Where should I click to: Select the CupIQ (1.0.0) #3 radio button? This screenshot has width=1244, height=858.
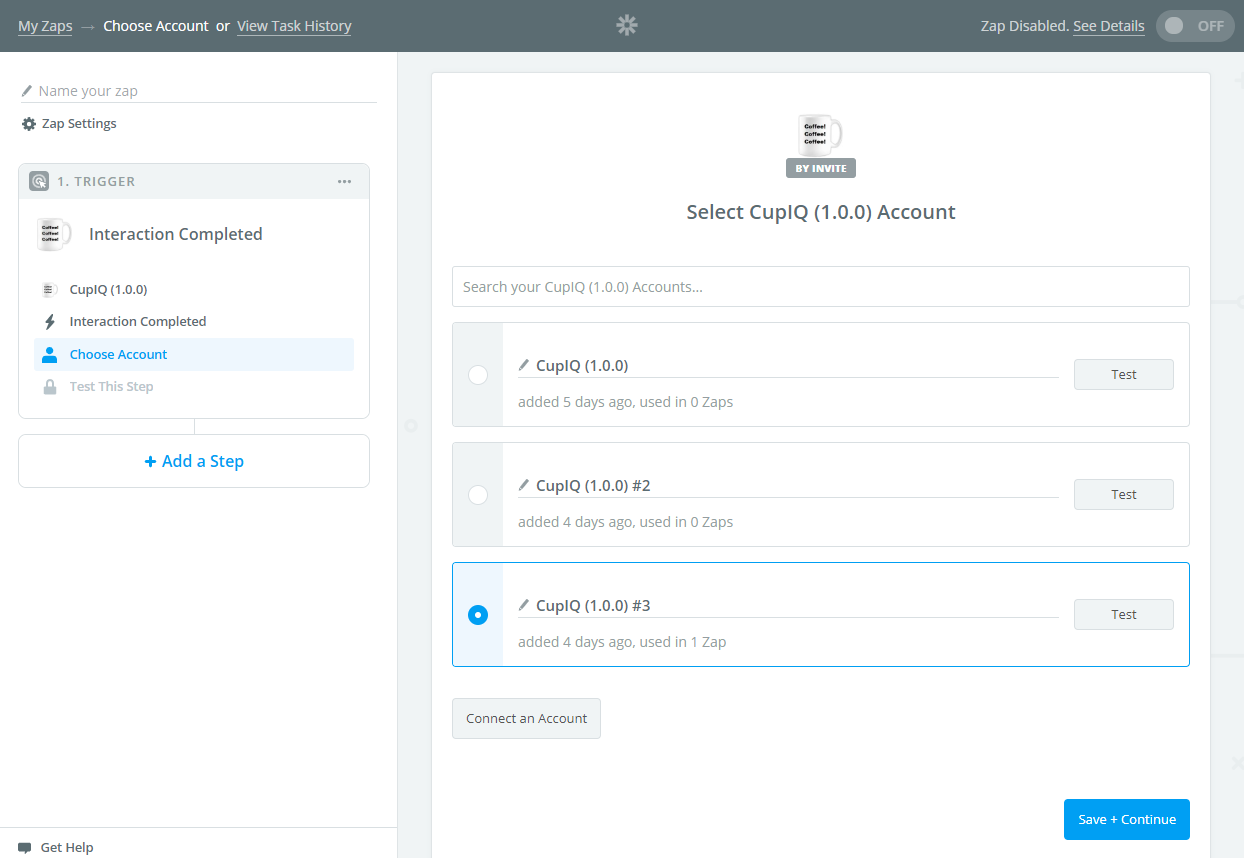pyautogui.click(x=478, y=614)
